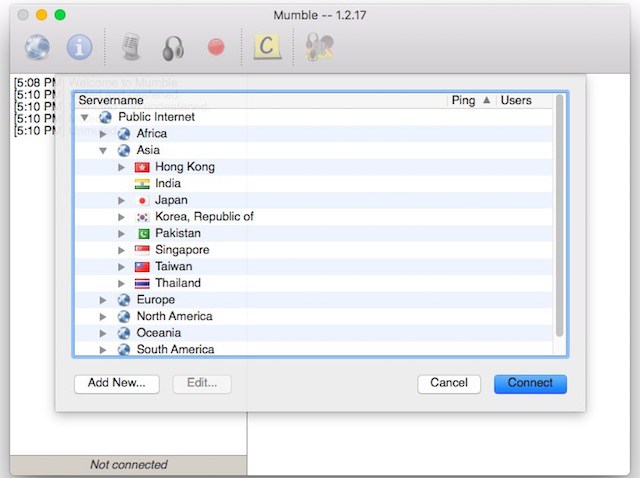
Task: Select the India text label
Action: point(168,183)
